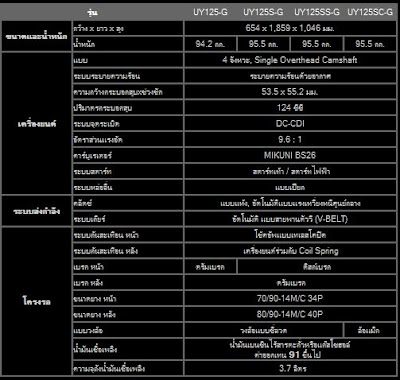Select the Coil Spring rear suspension cell
This screenshot has width=400, height=380.
[x=290, y=251]
